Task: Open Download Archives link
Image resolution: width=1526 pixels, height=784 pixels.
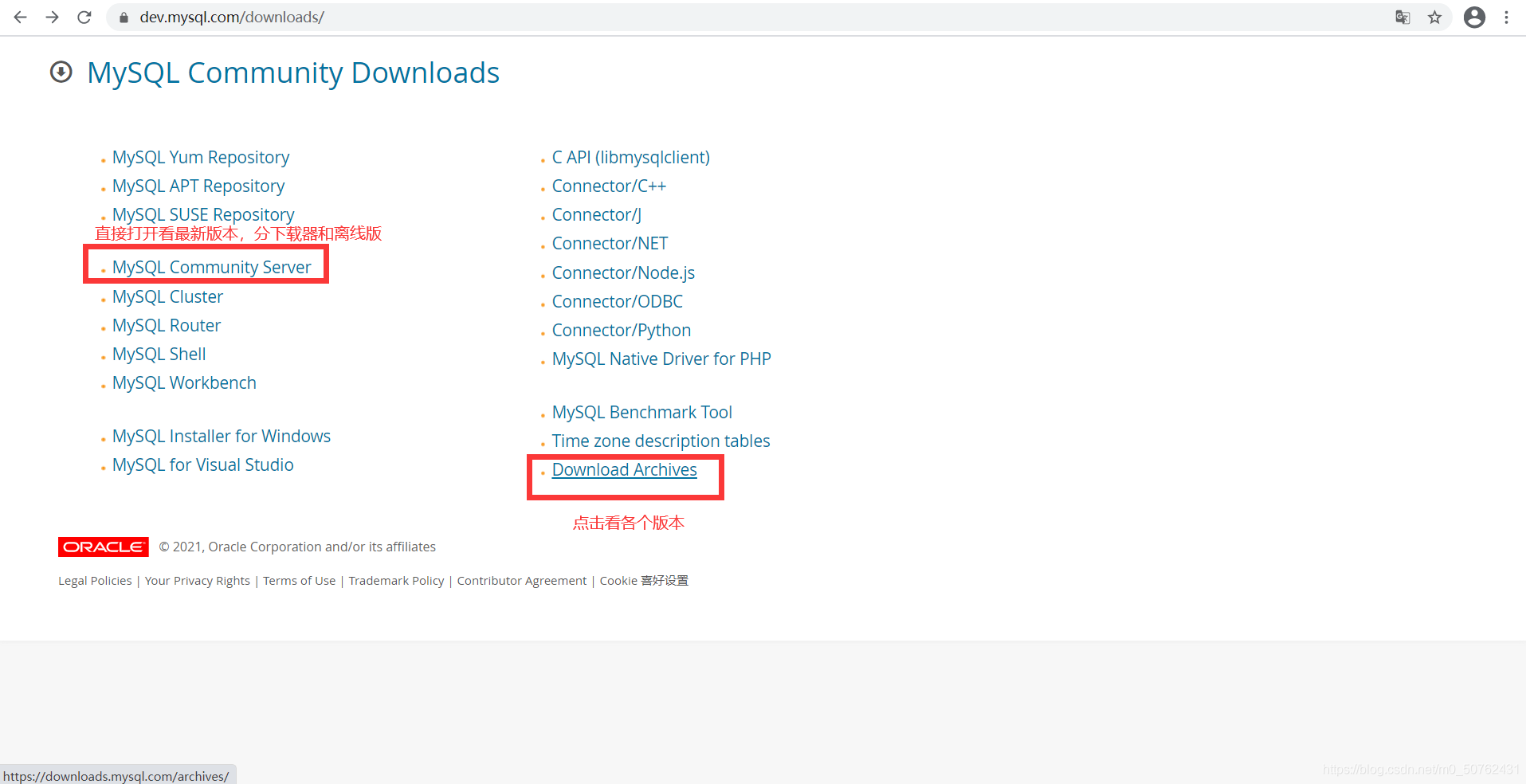Action: (625, 470)
